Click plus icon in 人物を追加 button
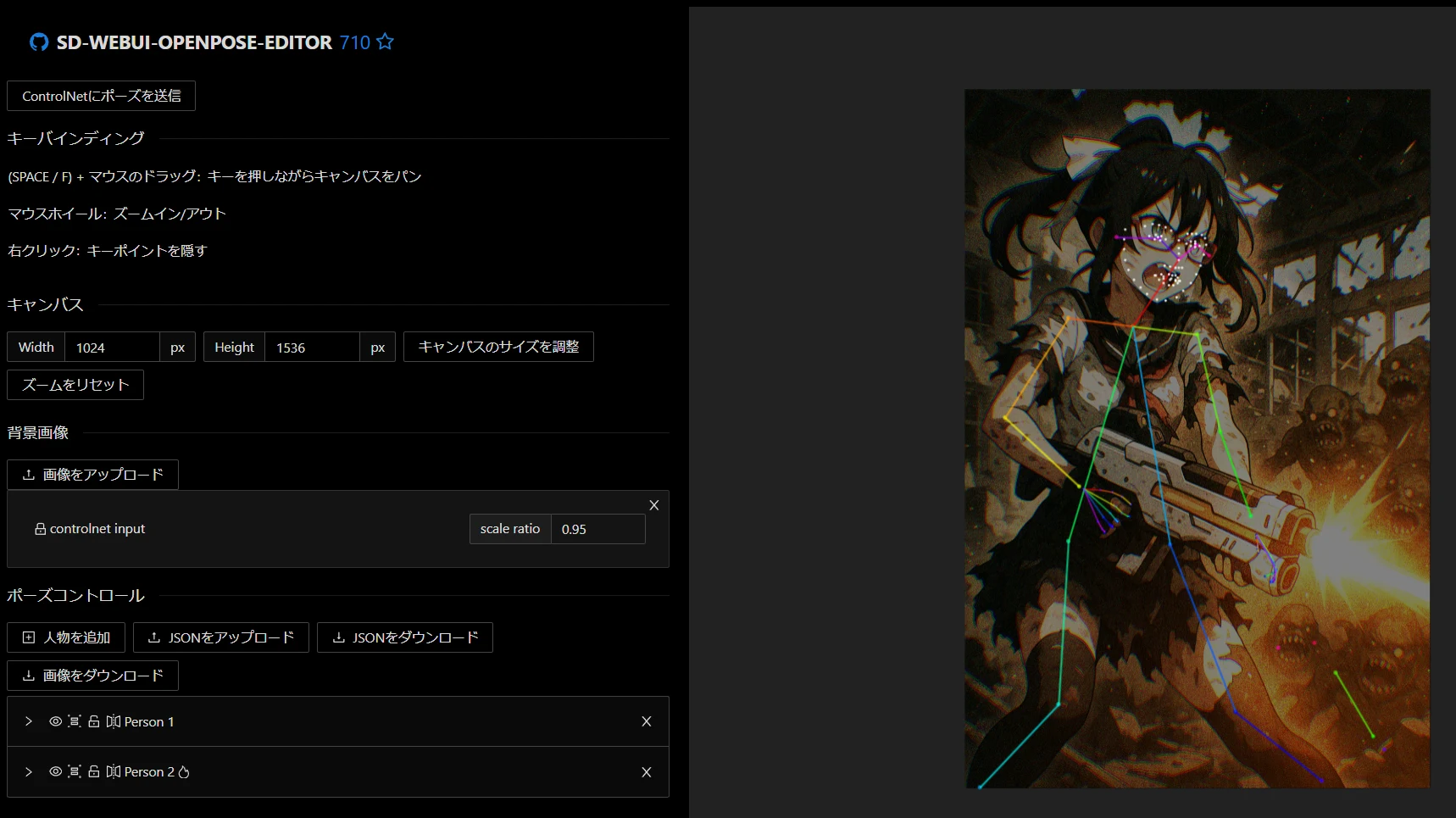Viewport: 1456px width, 818px height. click(29, 637)
